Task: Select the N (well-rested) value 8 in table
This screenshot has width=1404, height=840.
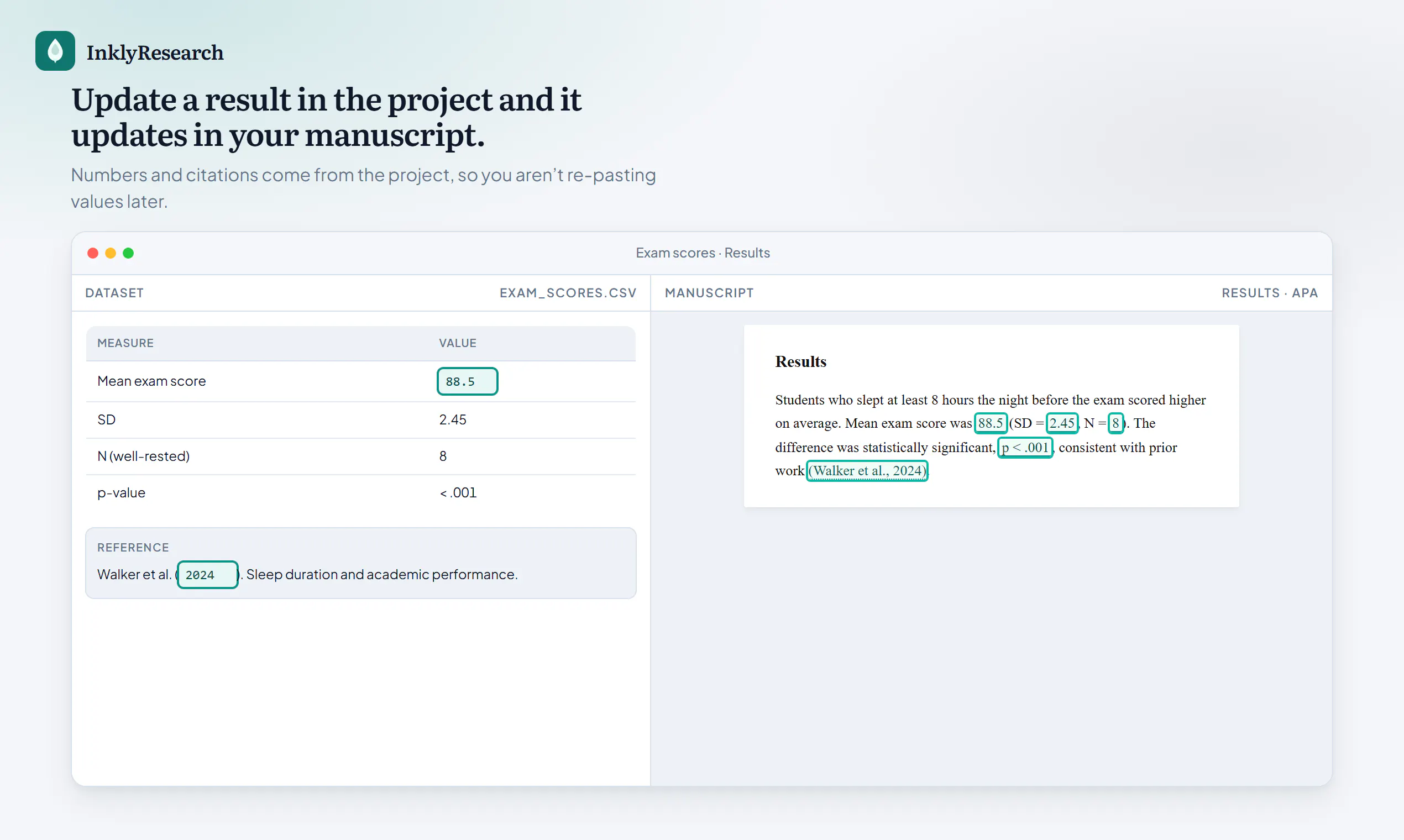Action: 443,456
